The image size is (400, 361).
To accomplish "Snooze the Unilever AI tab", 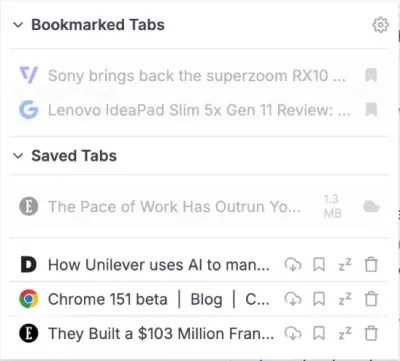I will pyautogui.click(x=345, y=265).
